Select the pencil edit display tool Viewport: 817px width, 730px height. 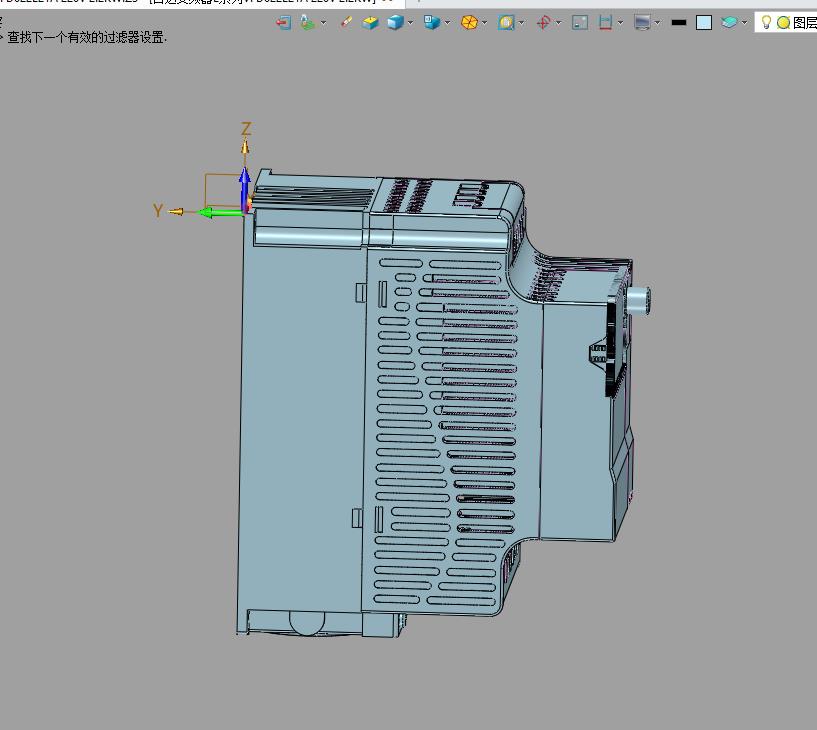346,22
